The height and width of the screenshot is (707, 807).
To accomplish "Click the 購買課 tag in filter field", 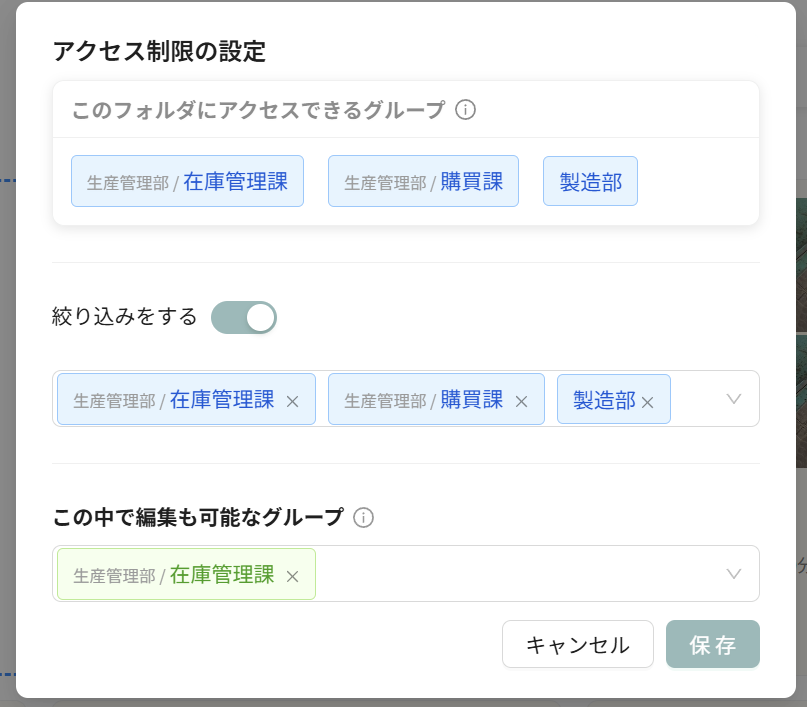I will [423, 399].
